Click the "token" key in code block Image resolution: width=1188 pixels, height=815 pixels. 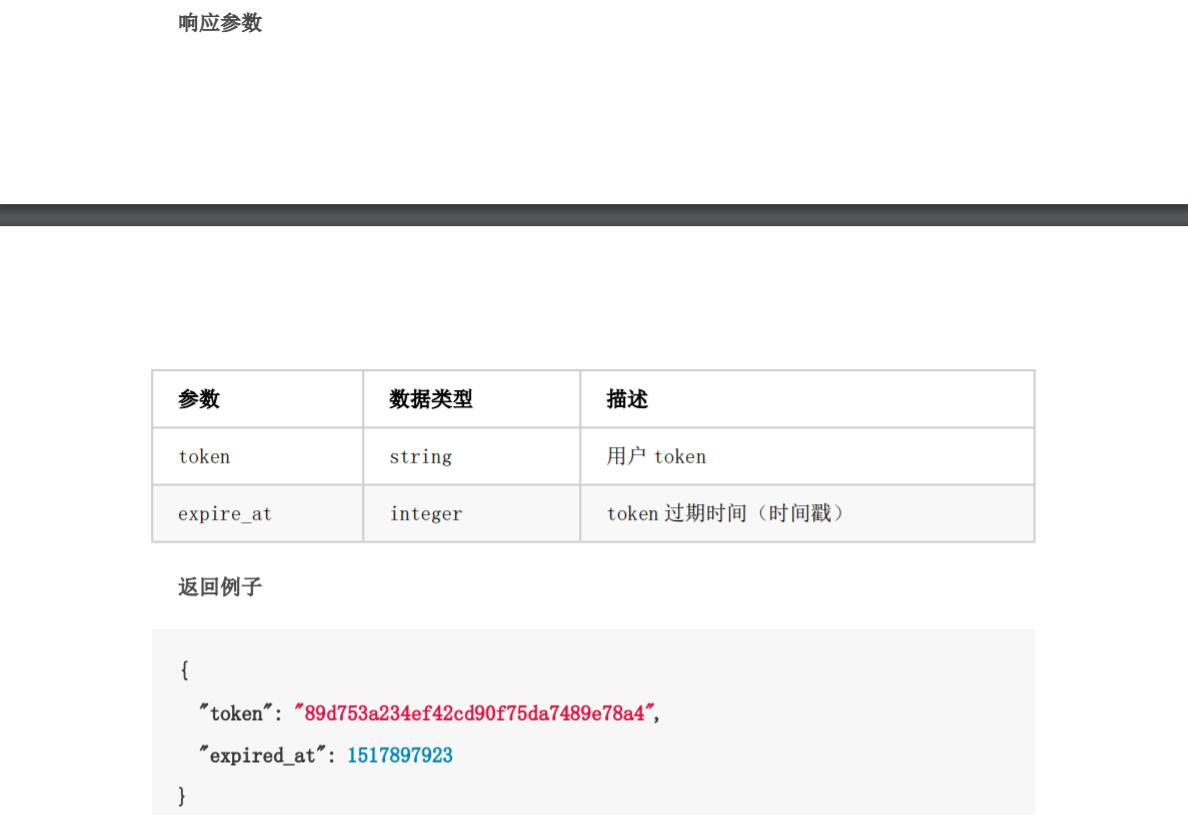point(236,713)
